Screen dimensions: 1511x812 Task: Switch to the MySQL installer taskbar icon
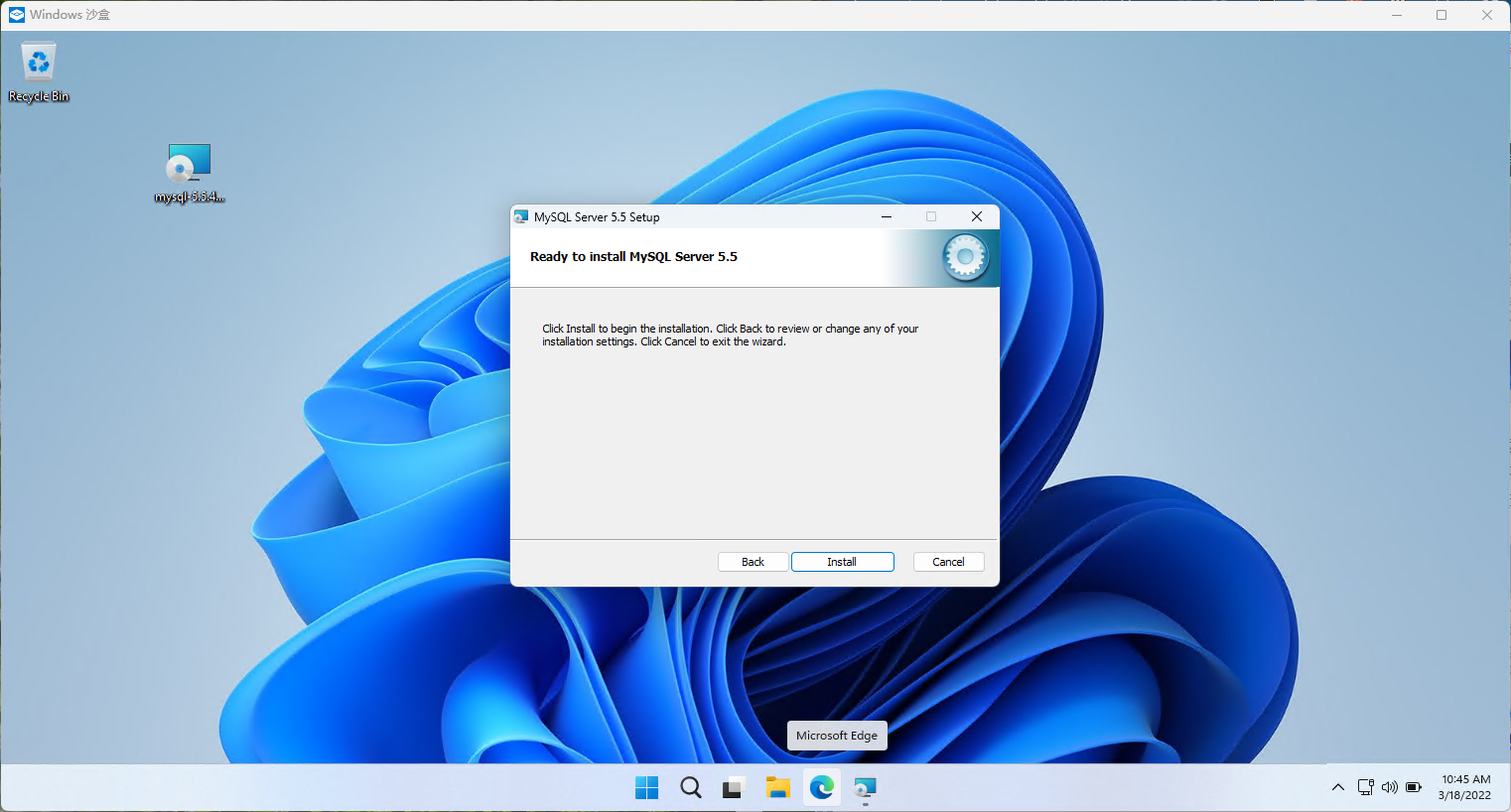point(865,788)
